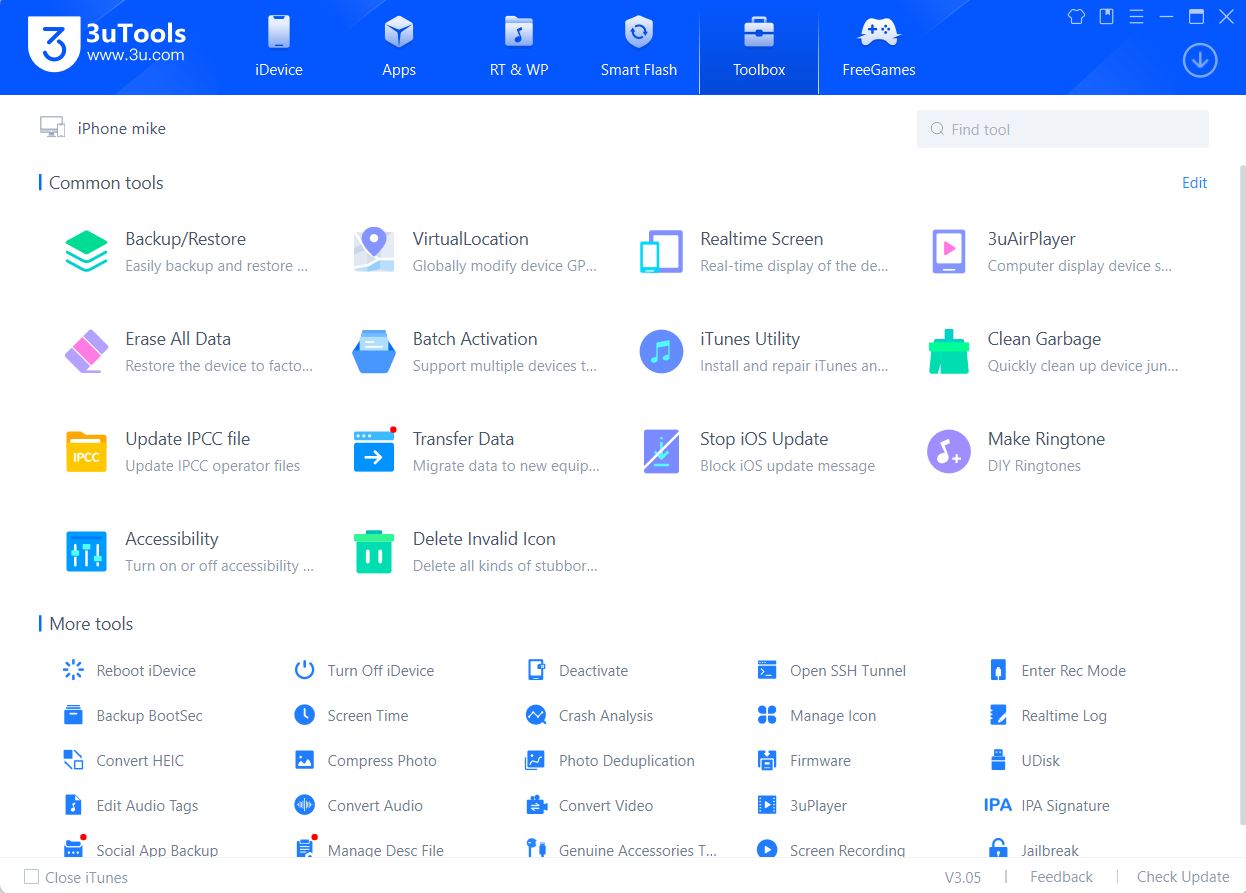Go to the iDevice tab
Screen dimensions: 1246x893
tap(278, 48)
